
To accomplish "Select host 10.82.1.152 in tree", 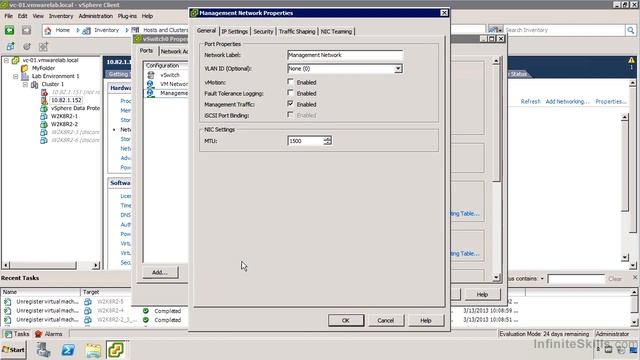I will [x=66, y=100].
